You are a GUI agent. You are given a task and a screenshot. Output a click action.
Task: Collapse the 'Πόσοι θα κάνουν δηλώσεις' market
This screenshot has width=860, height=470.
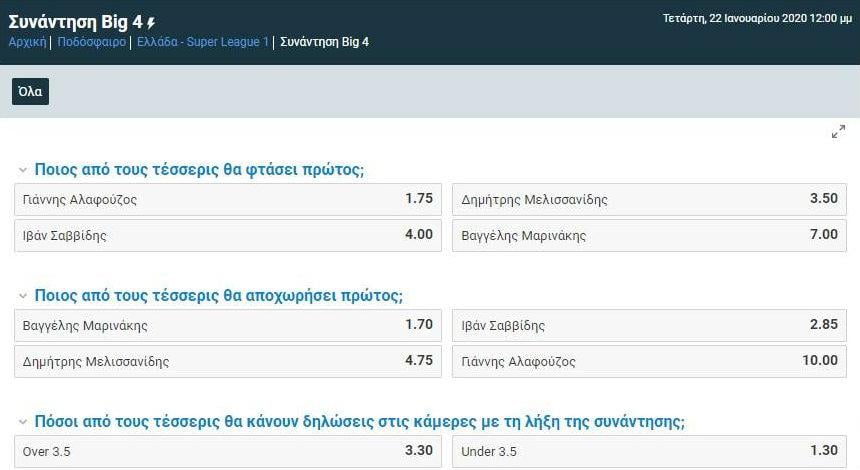(x=23, y=422)
